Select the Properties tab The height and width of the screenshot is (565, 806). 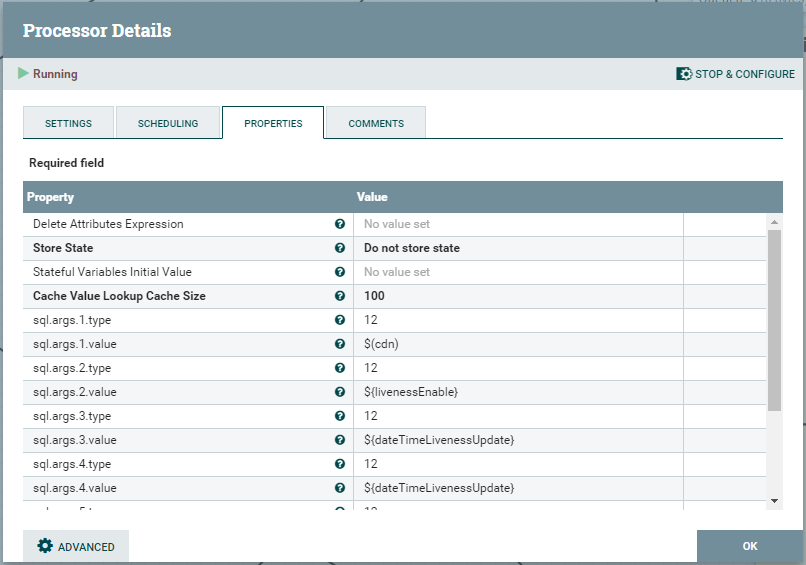273,123
